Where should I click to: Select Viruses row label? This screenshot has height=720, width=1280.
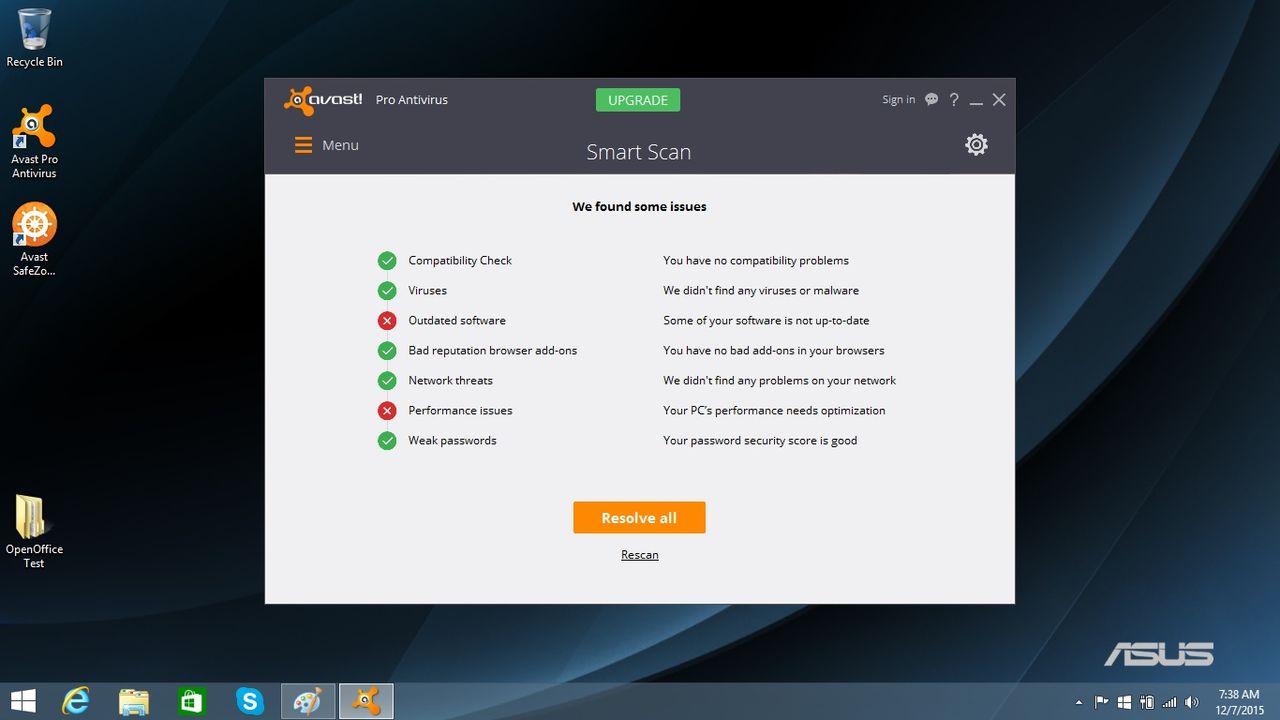pyautogui.click(x=428, y=291)
